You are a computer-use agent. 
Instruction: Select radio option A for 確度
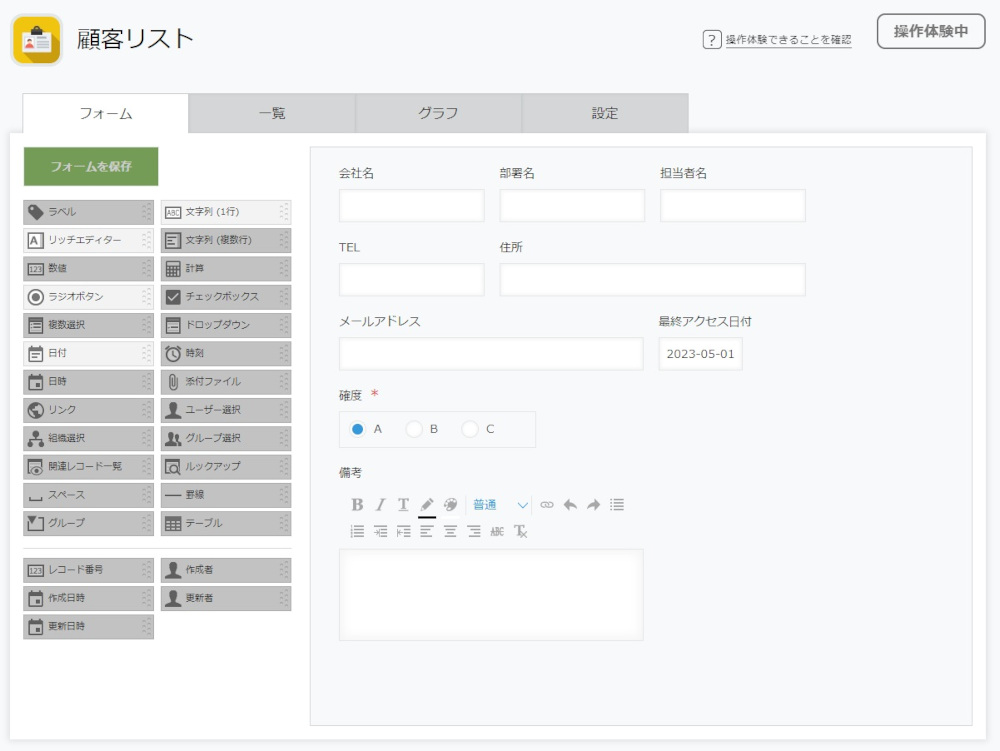coord(358,429)
